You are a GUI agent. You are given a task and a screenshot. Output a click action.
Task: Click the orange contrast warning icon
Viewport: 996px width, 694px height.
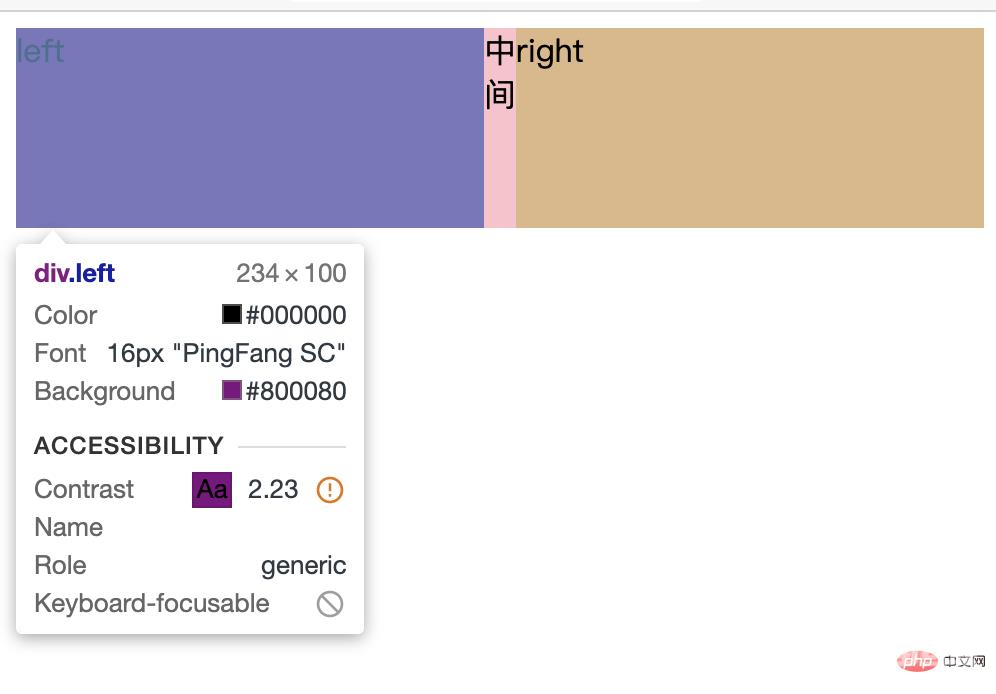330,490
